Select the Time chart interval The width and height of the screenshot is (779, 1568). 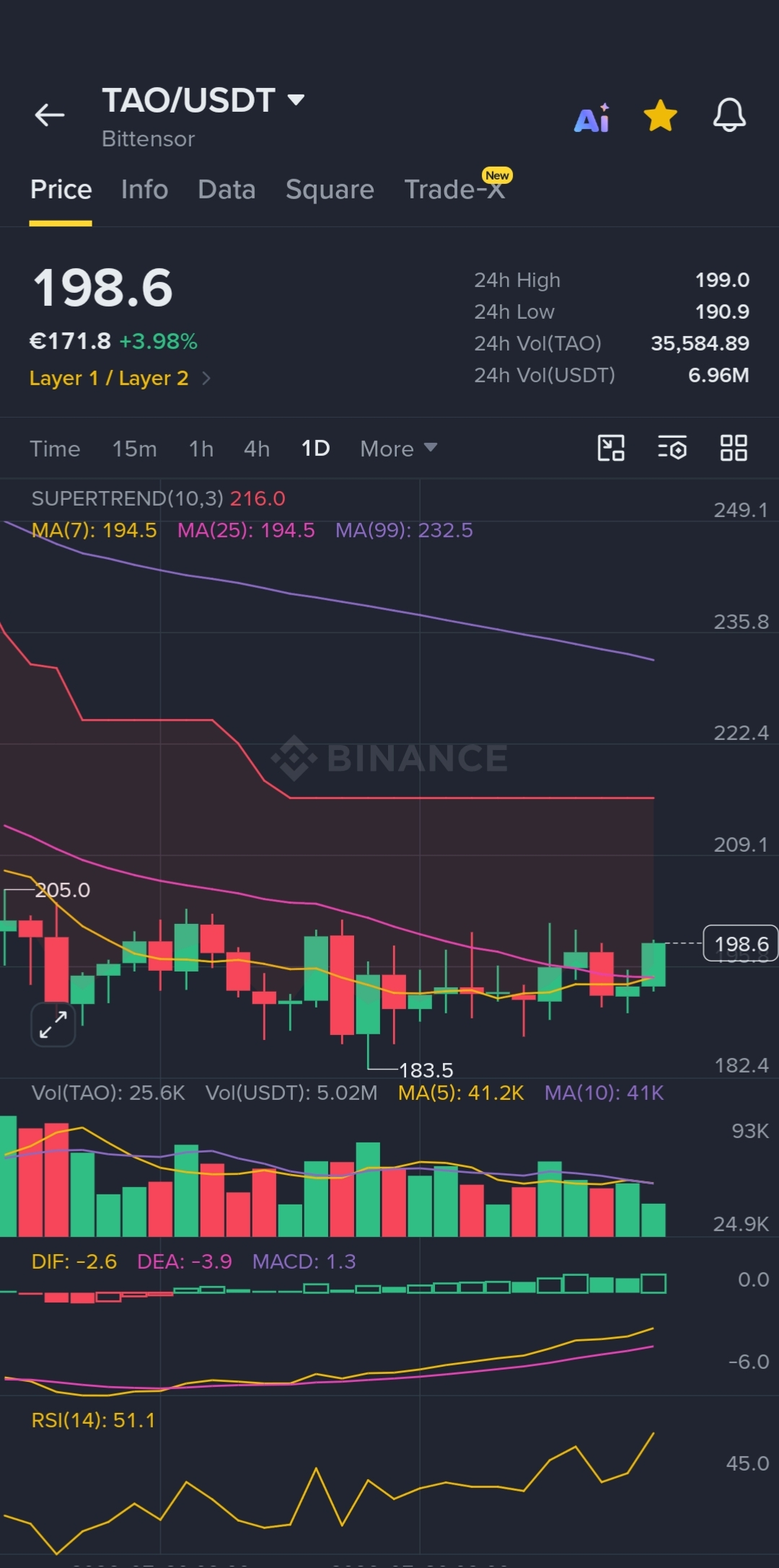(x=55, y=449)
